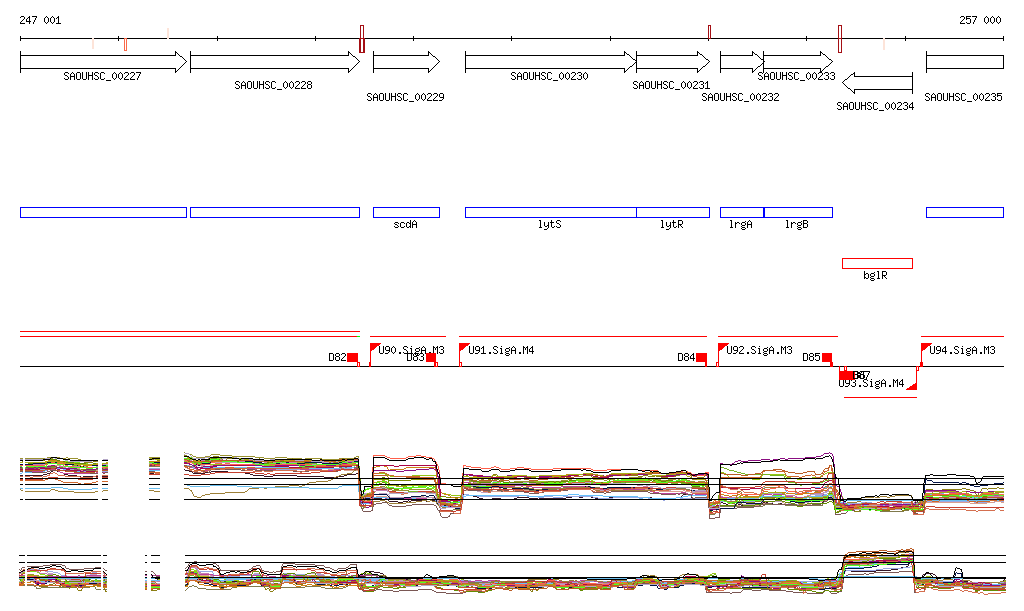Click the SAOUHSC_00231 gene arrow

(x=673, y=62)
